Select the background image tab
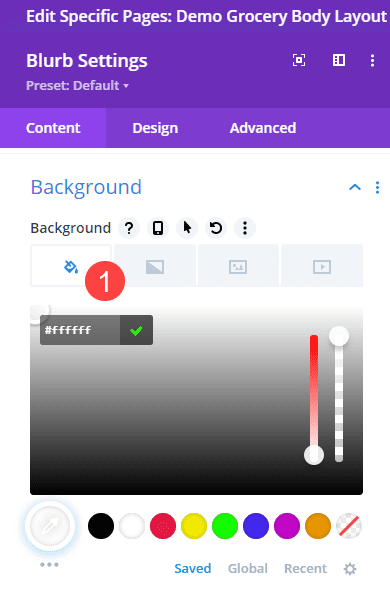This screenshot has height=605, width=390. [x=238, y=266]
